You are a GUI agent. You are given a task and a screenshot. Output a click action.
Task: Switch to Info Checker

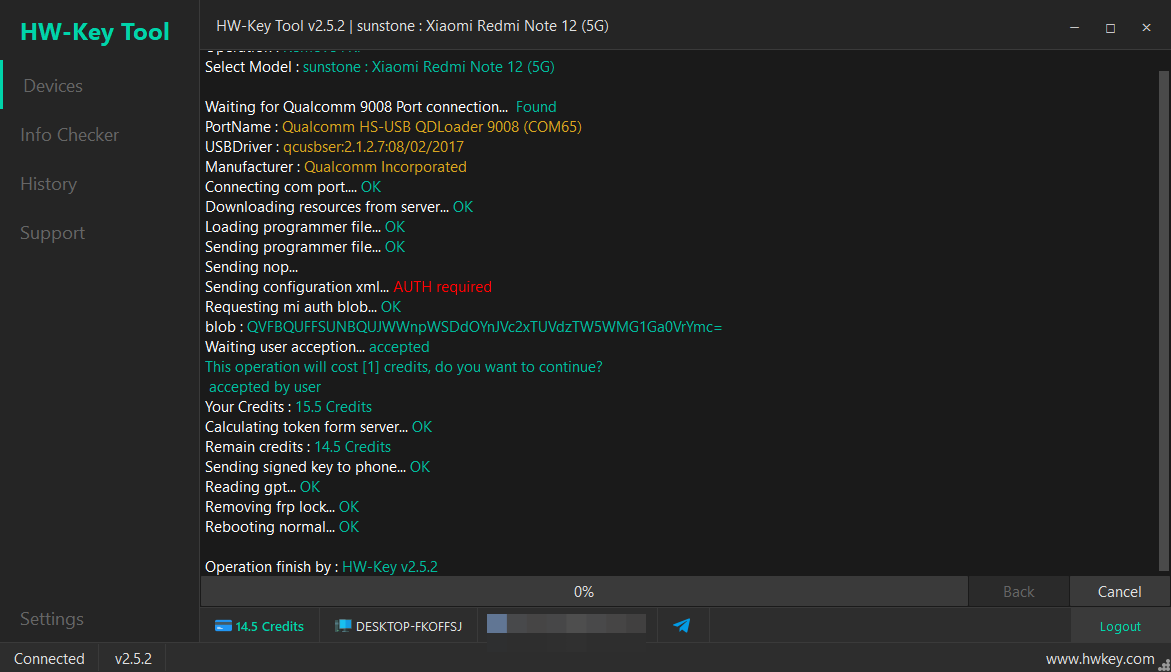click(x=69, y=135)
